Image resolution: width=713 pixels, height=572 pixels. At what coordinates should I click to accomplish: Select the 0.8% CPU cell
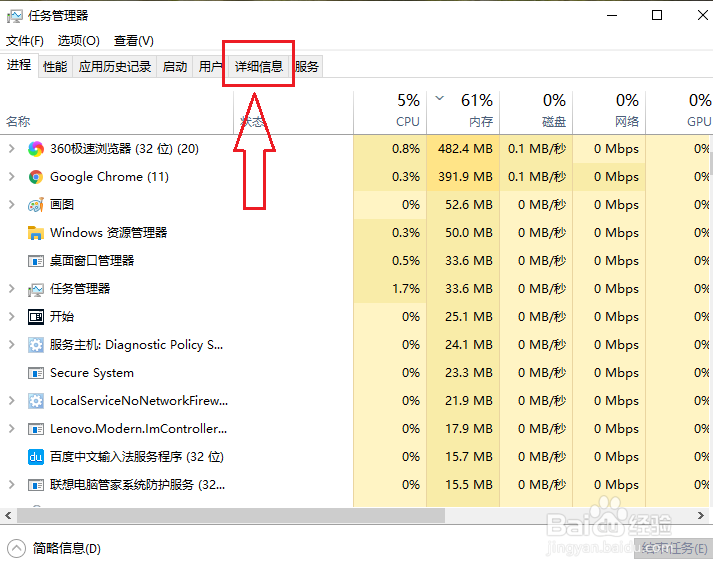tap(390, 149)
